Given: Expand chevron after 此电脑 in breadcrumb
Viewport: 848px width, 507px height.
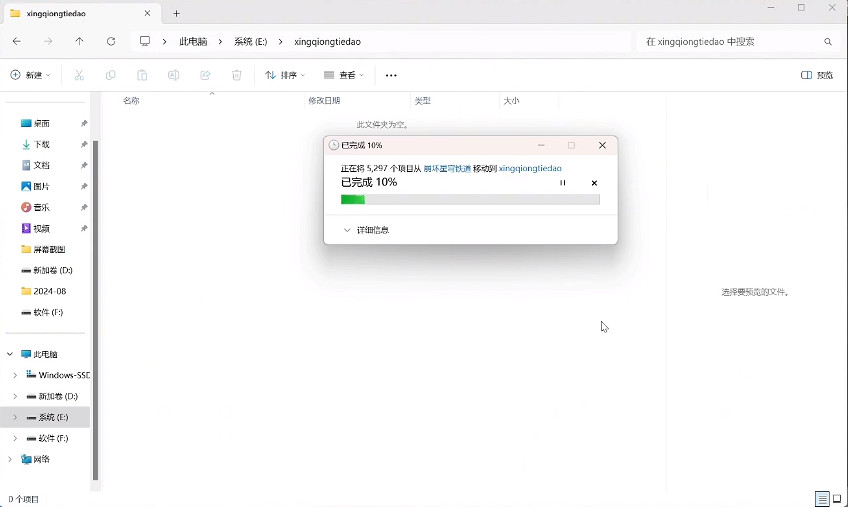Looking at the screenshot, I should [220, 42].
